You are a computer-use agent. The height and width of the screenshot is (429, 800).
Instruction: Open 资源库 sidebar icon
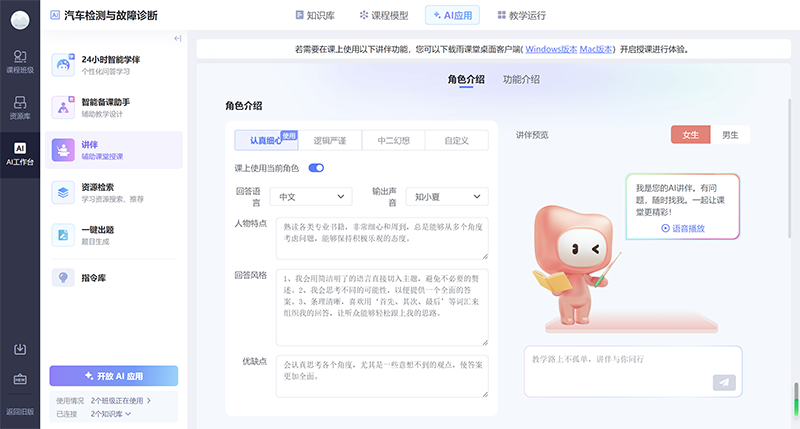[20, 107]
